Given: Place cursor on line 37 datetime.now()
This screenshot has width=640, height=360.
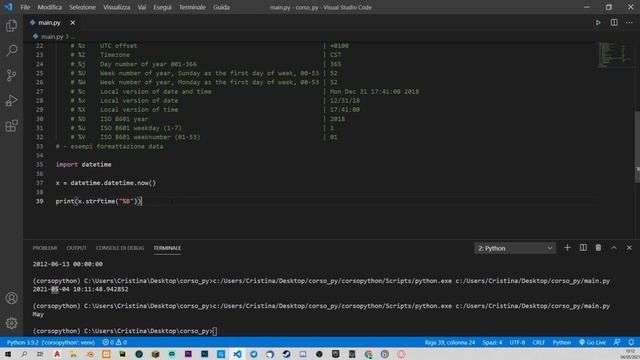Looking at the screenshot, I should point(106,183).
